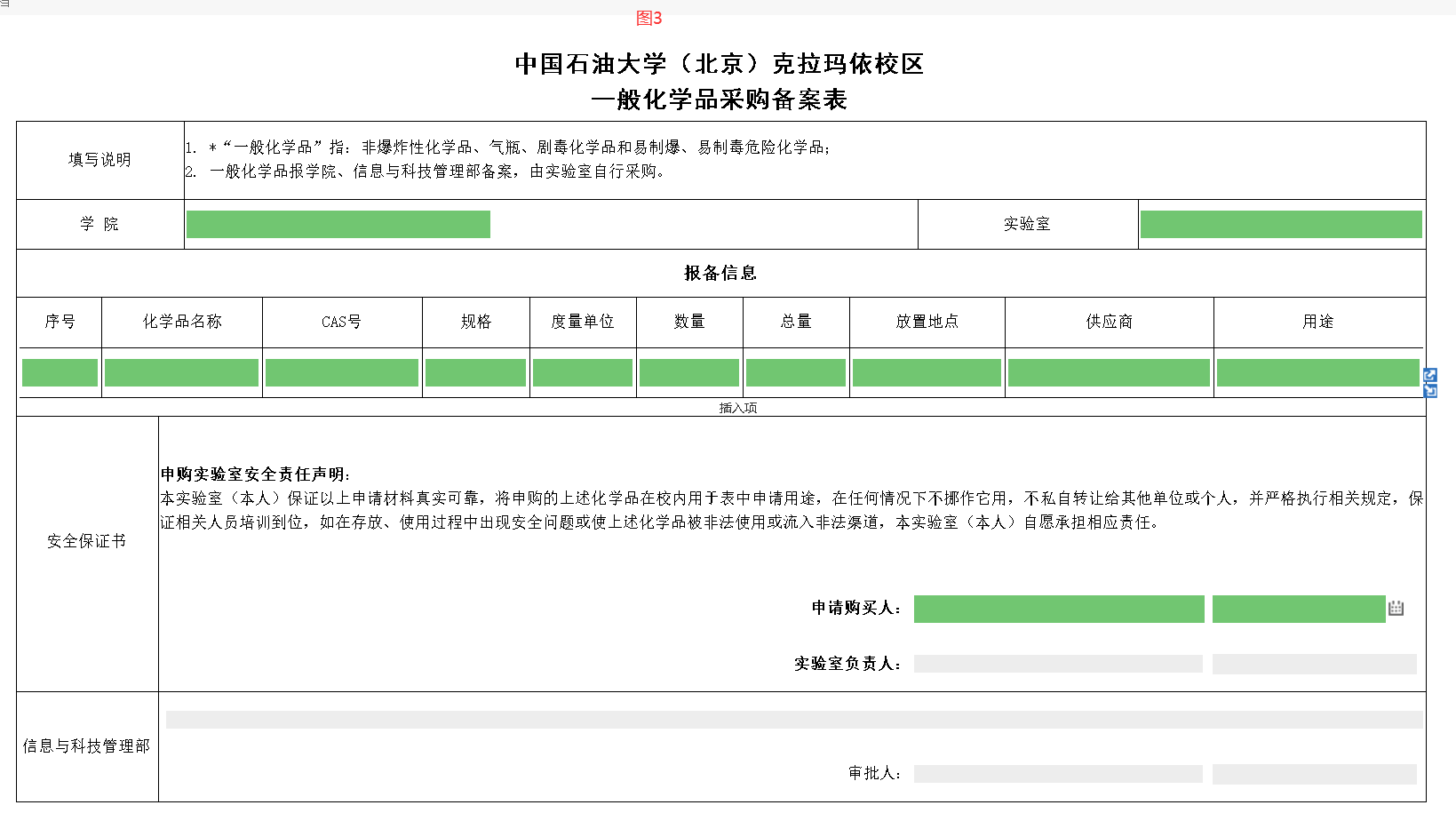The height and width of the screenshot is (829, 1456).
Task: Click the first 实验室负责人 gray field
Action: [x=1058, y=665]
